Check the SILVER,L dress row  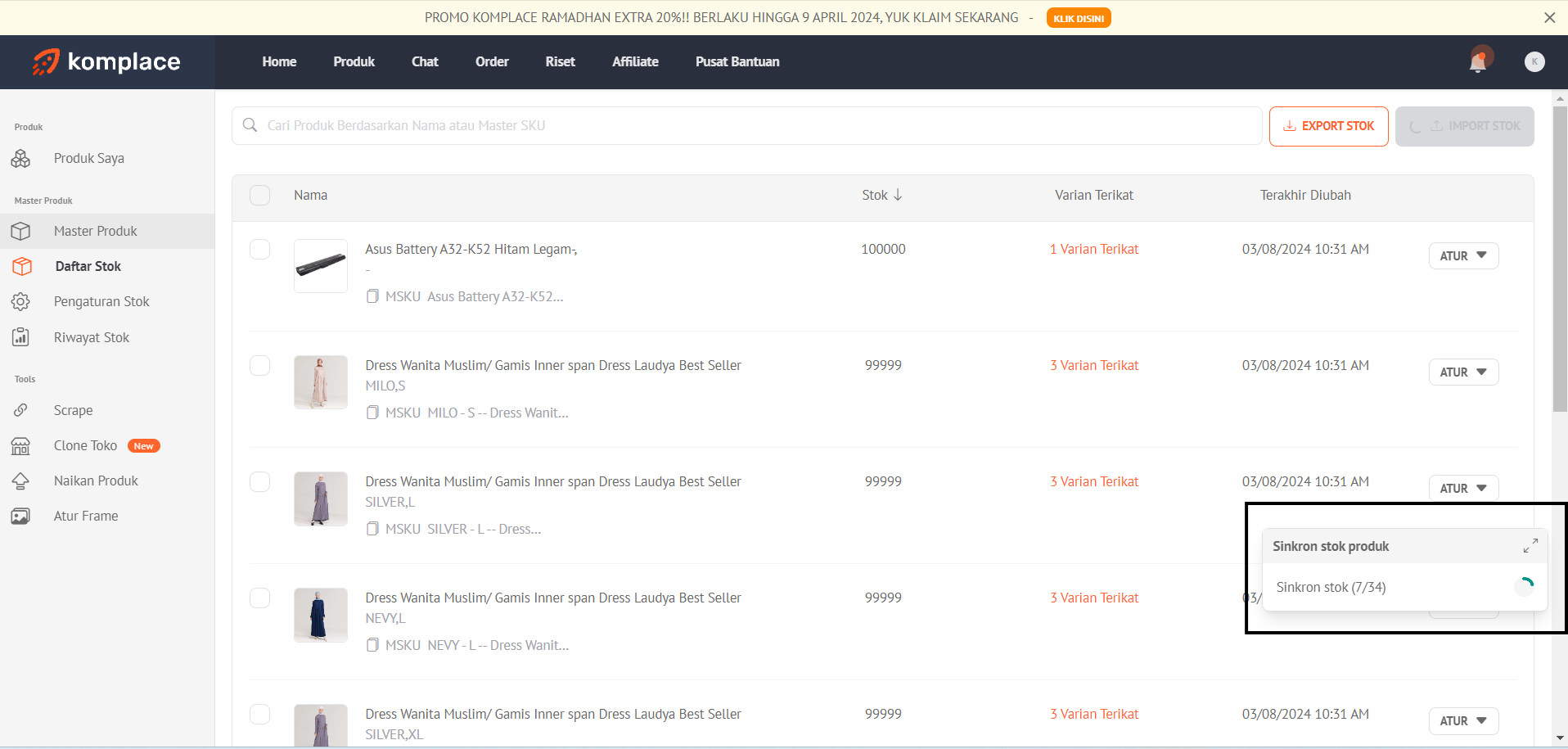260,481
